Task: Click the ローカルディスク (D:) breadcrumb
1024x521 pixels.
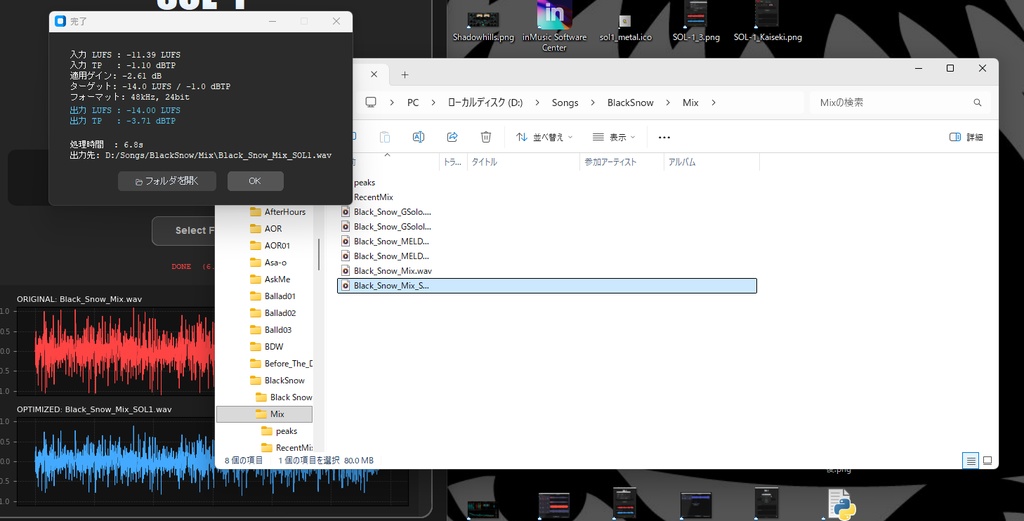Action: [x=485, y=103]
